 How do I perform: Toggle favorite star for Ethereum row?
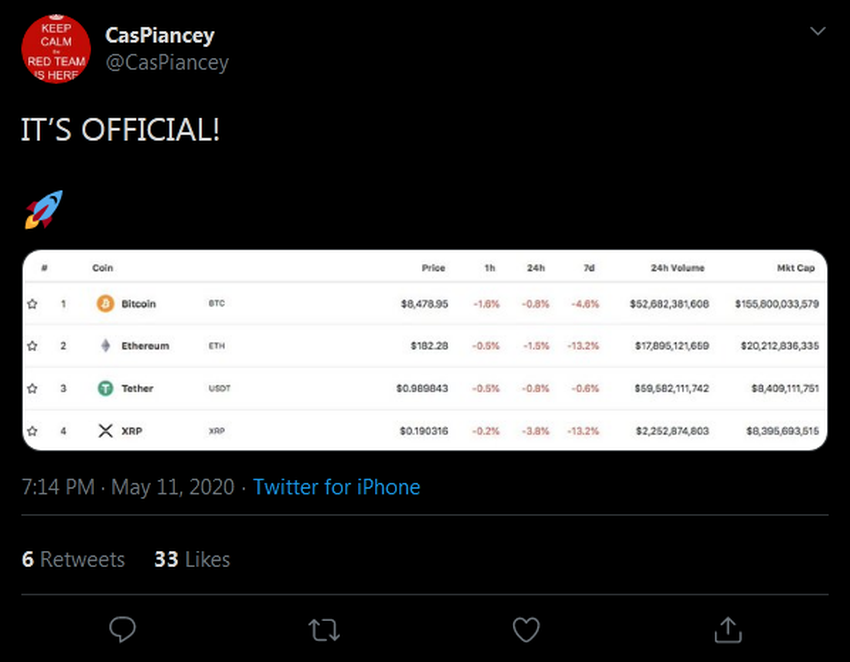(33, 346)
